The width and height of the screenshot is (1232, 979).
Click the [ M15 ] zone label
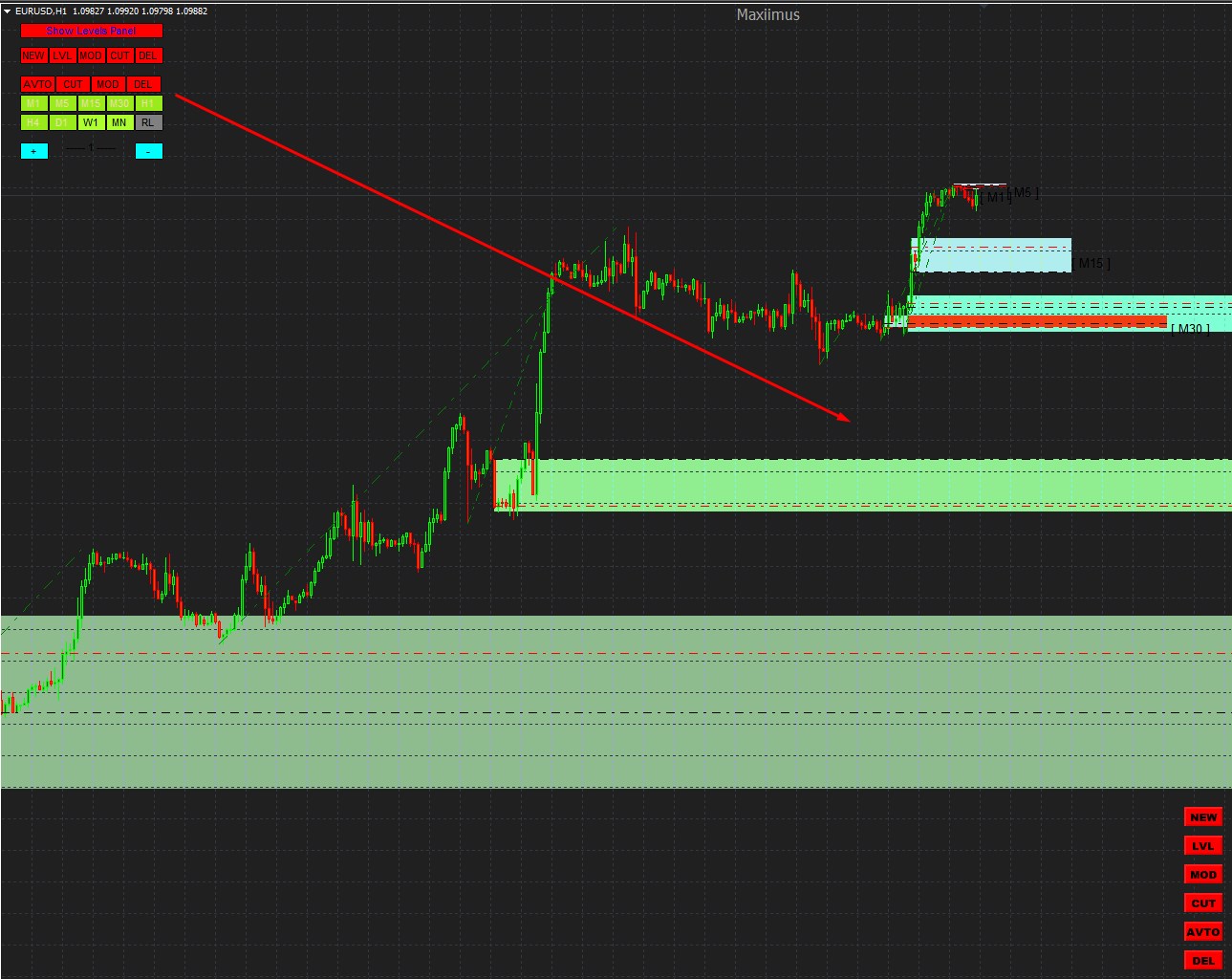[1091, 264]
